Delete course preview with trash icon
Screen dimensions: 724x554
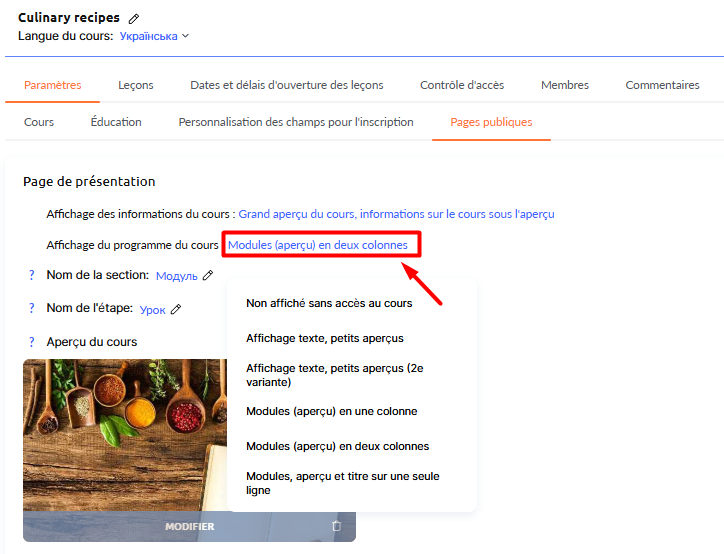point(337,526)
